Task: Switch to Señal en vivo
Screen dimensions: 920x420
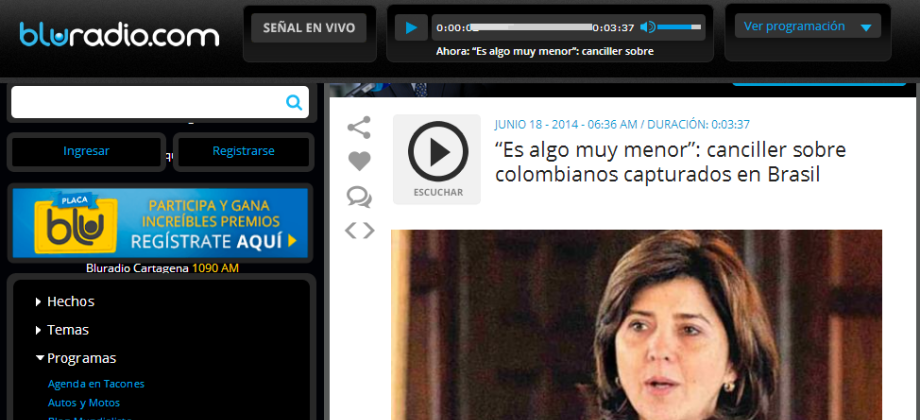Action: 309,28
